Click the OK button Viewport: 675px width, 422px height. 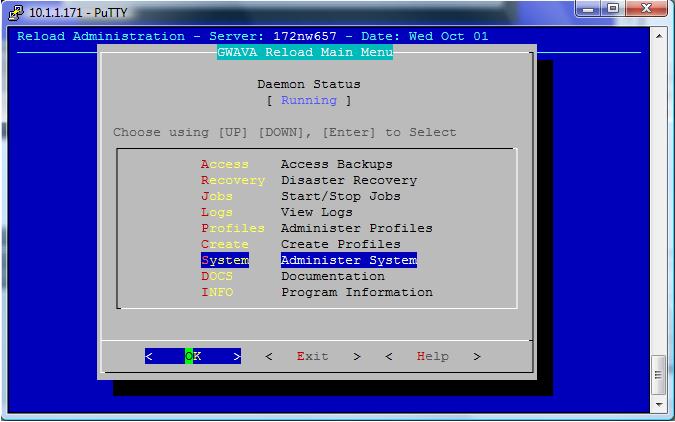(x=193, y=356)
